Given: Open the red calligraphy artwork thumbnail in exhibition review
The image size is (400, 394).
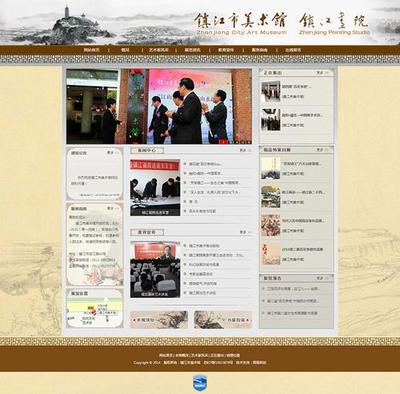Looking at the screenshot, I should pos(270,254).
